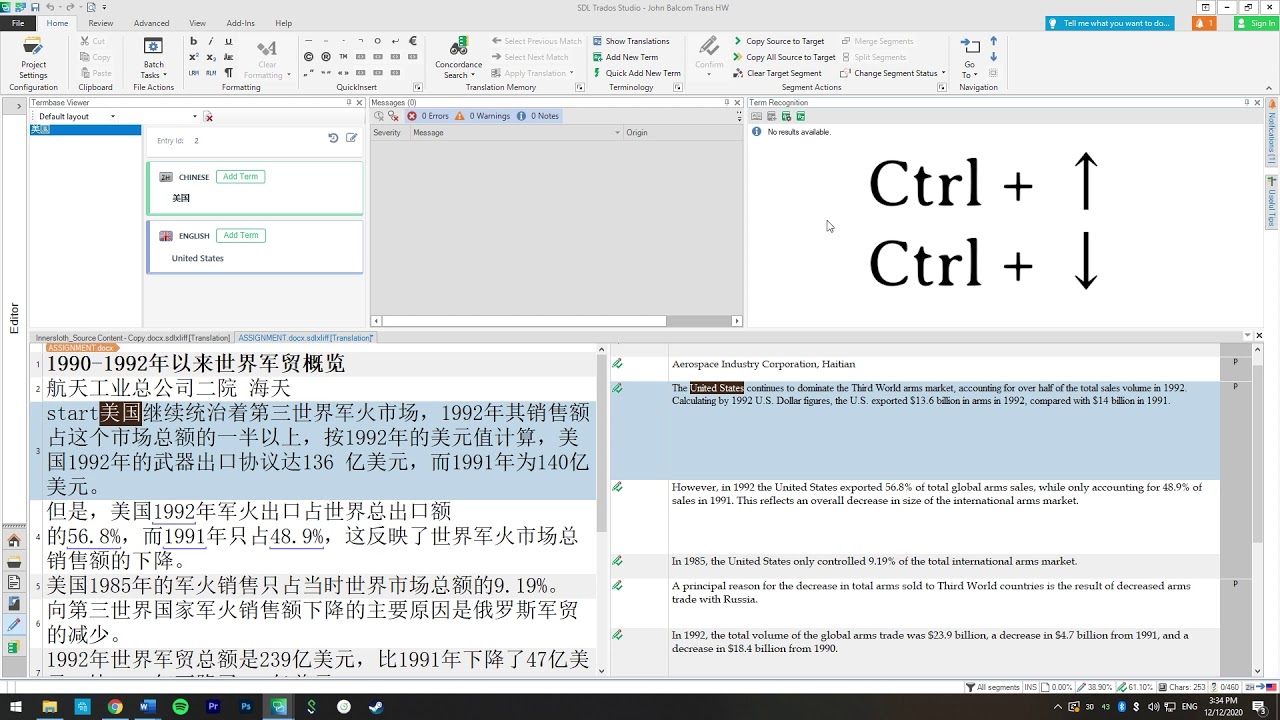Click Show Translations
Image resolution: width=1280 pixels, height=720 pixels.
[631, 41]
